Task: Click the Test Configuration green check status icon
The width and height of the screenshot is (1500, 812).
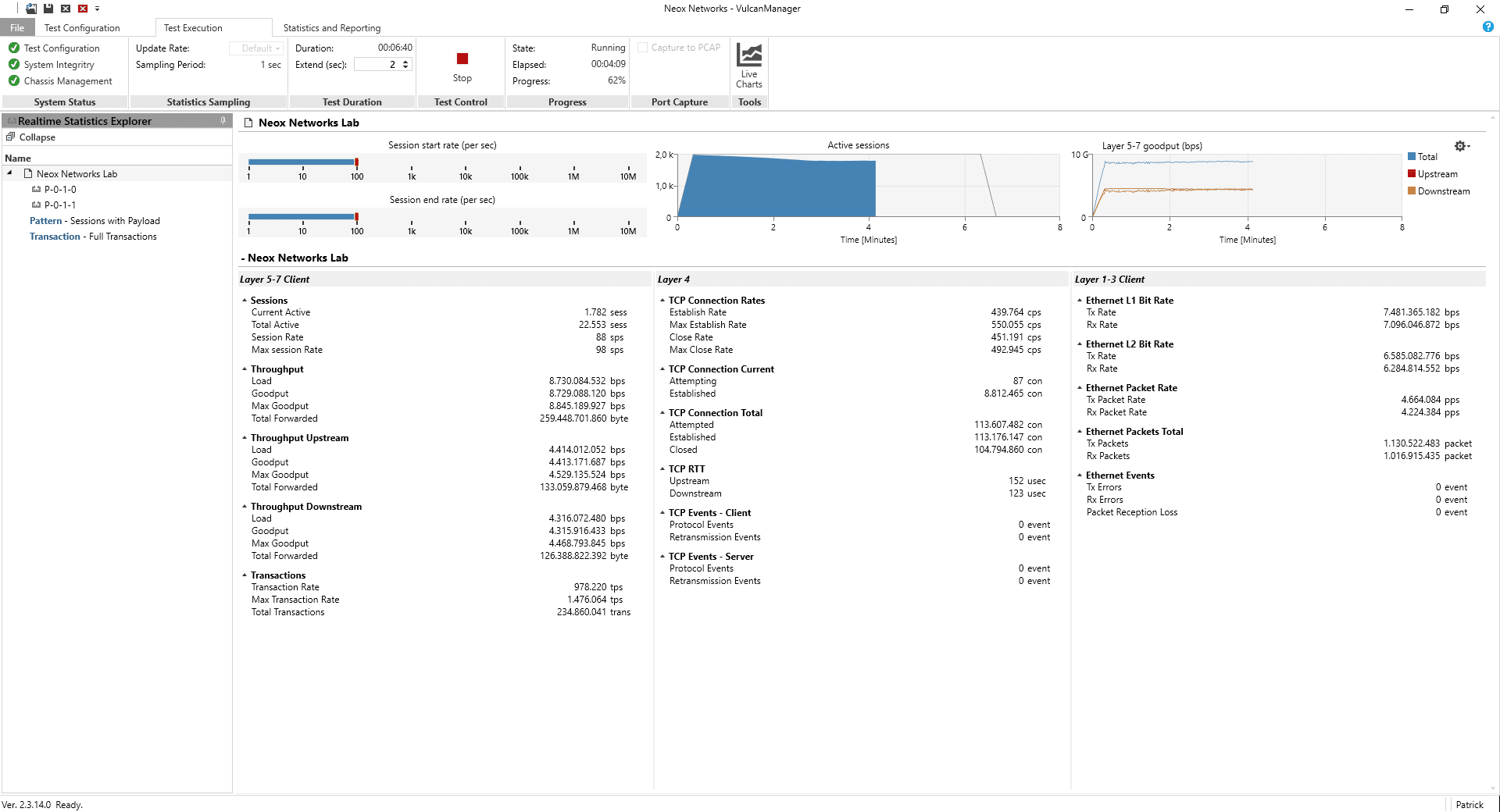Action: pos(14,48)
